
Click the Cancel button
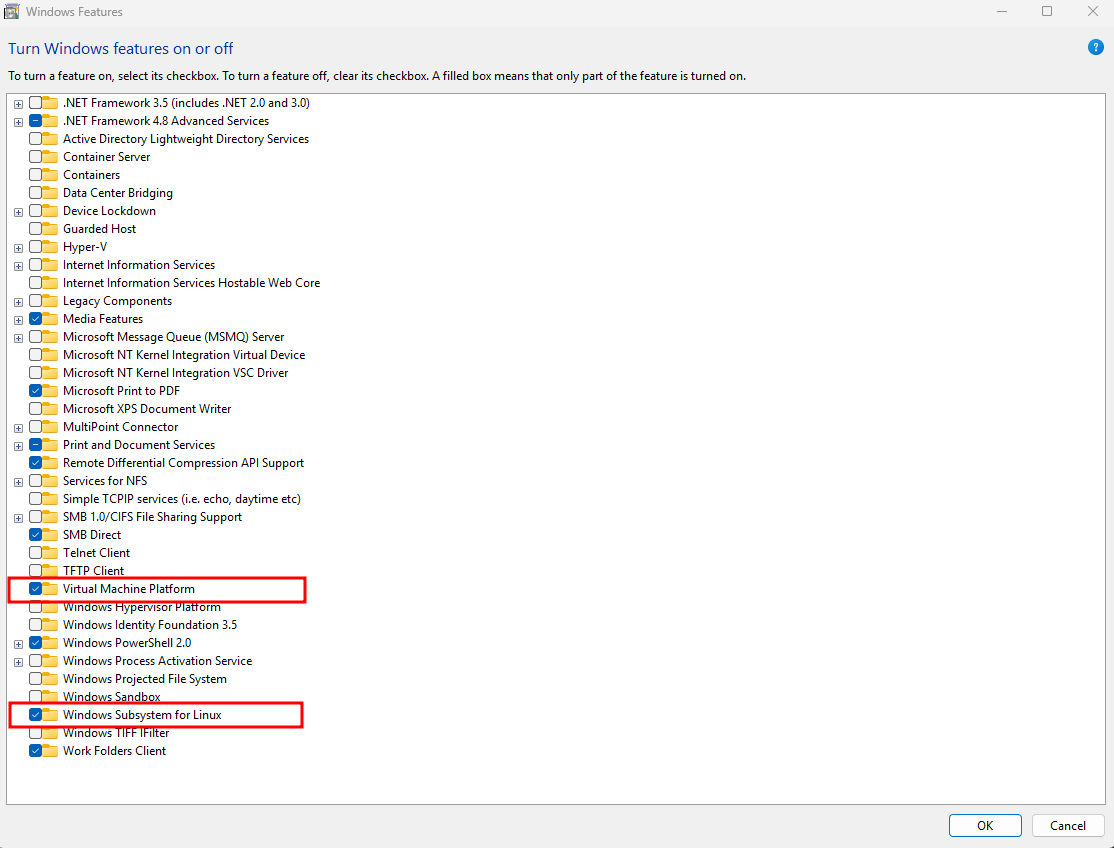pos(1067,826)
